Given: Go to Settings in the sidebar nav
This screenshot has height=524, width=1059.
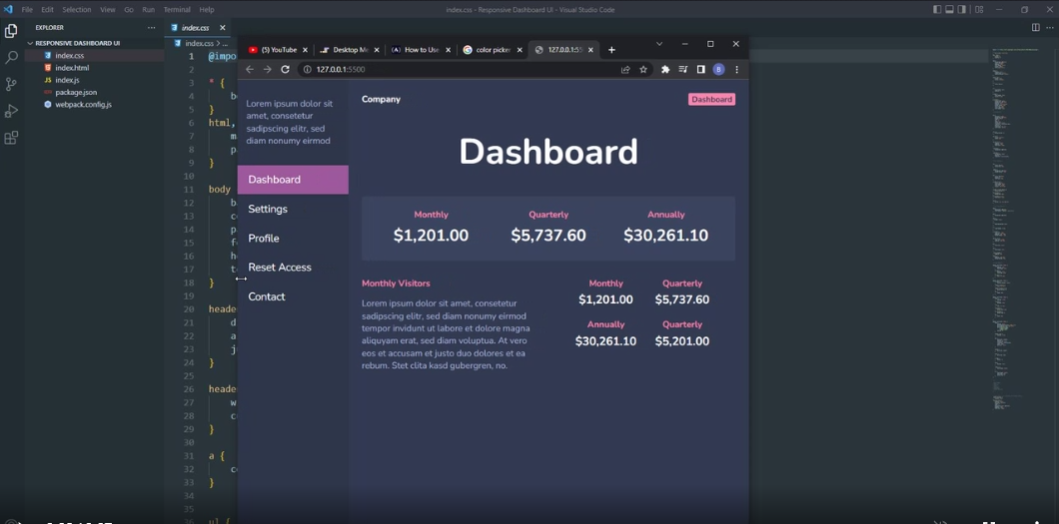Looking at the screenshot, I should (268, 209).
